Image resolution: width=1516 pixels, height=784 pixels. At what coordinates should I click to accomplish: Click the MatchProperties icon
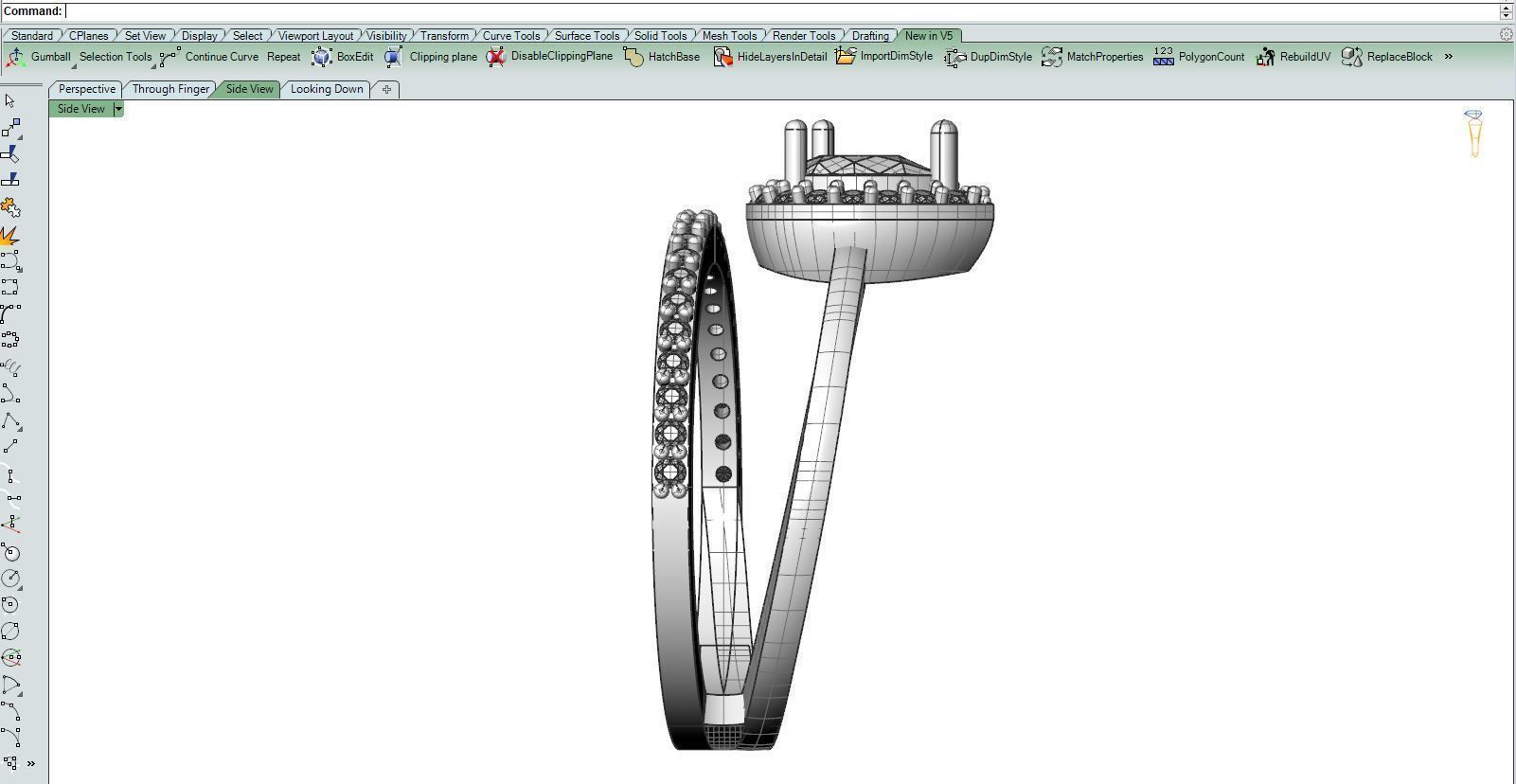[1051, 57]
